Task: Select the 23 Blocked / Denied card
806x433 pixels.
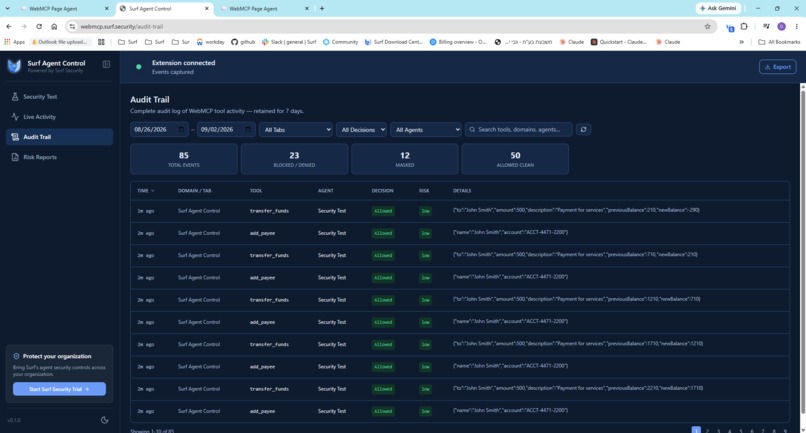Action: (x=294, y=159)
